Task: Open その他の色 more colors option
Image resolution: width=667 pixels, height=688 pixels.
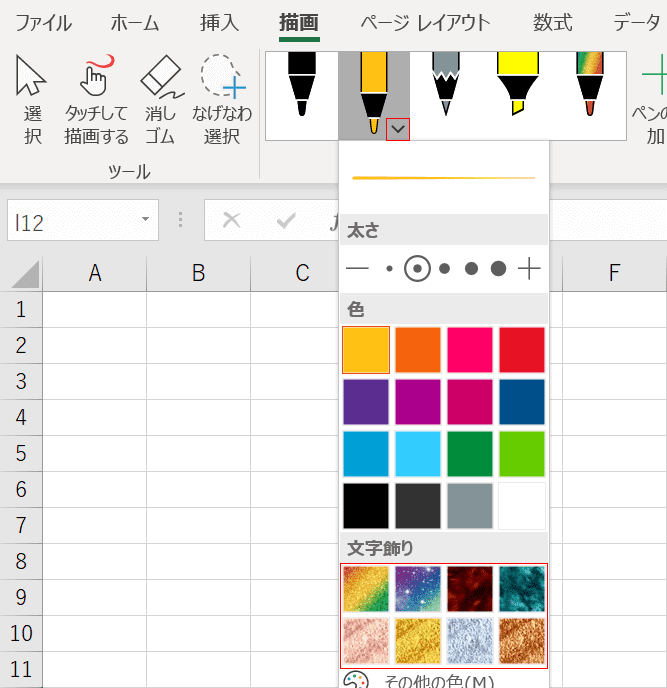Action: pos(444,680)
